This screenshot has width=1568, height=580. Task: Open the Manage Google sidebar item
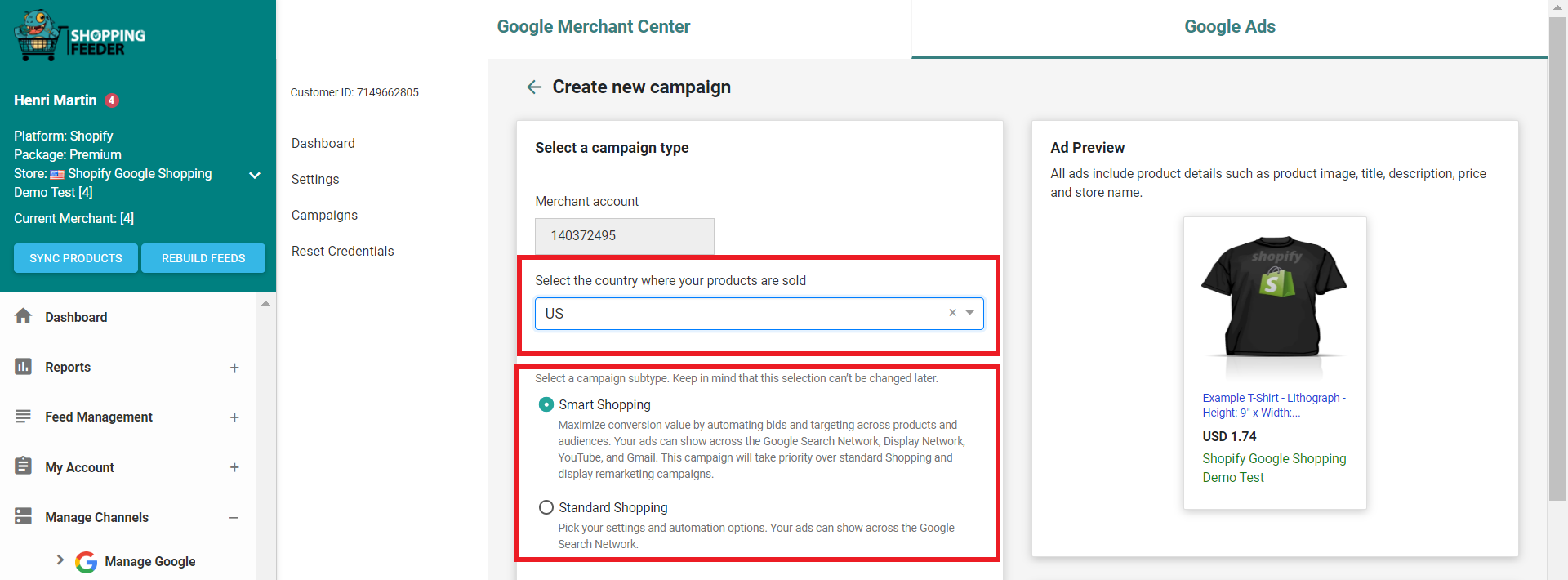[x=150, y=561]
